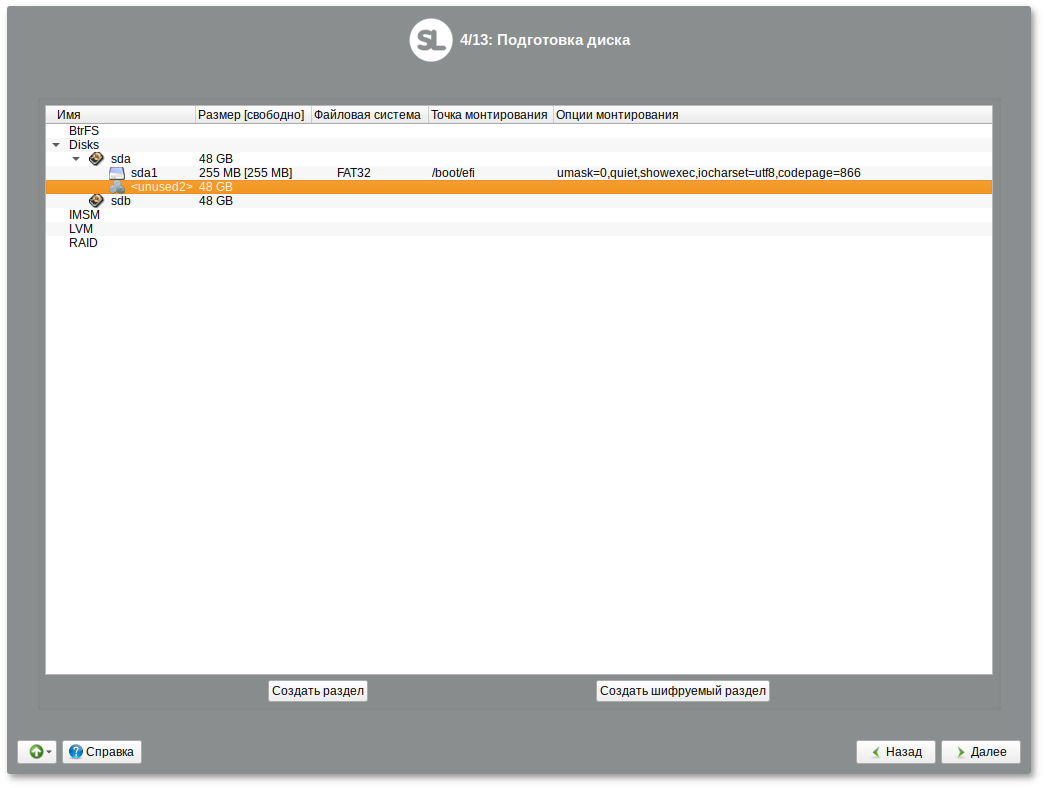Collapse the Disks tree node

click(56, 145)
